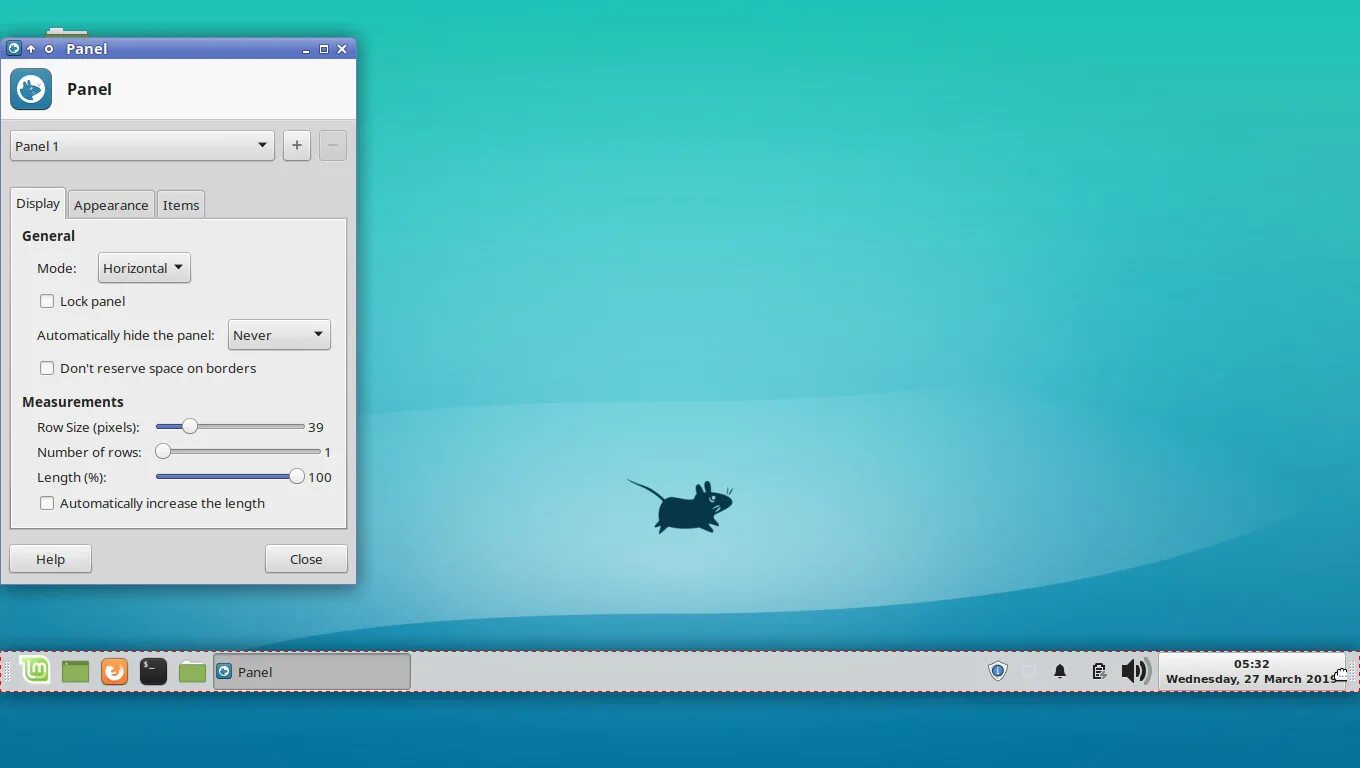The height and width of the screenshot is (768, 1360).
Task: Open the Panel 1 selector dropdown
Action: pyautogui.click(x=142, y=146)
